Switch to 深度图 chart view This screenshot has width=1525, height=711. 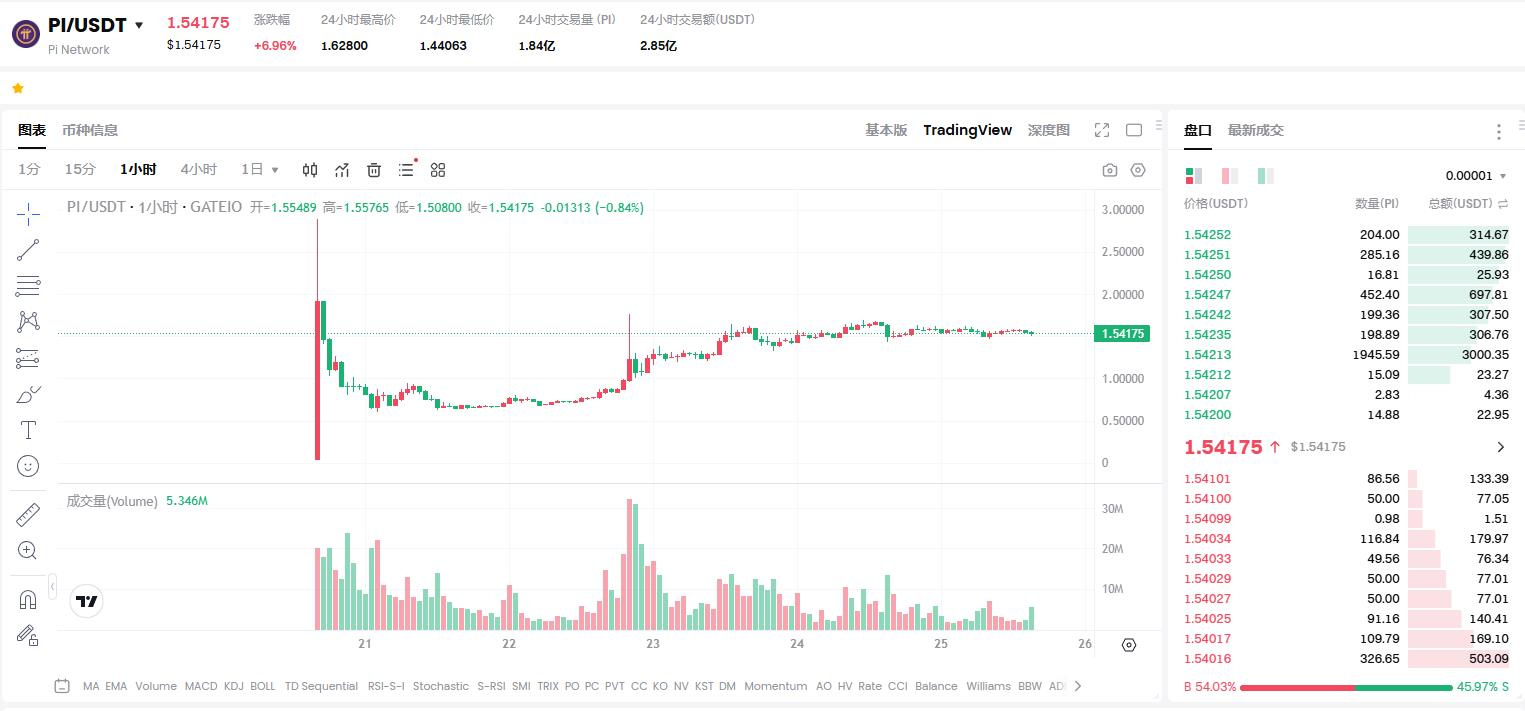[1048, 130]
